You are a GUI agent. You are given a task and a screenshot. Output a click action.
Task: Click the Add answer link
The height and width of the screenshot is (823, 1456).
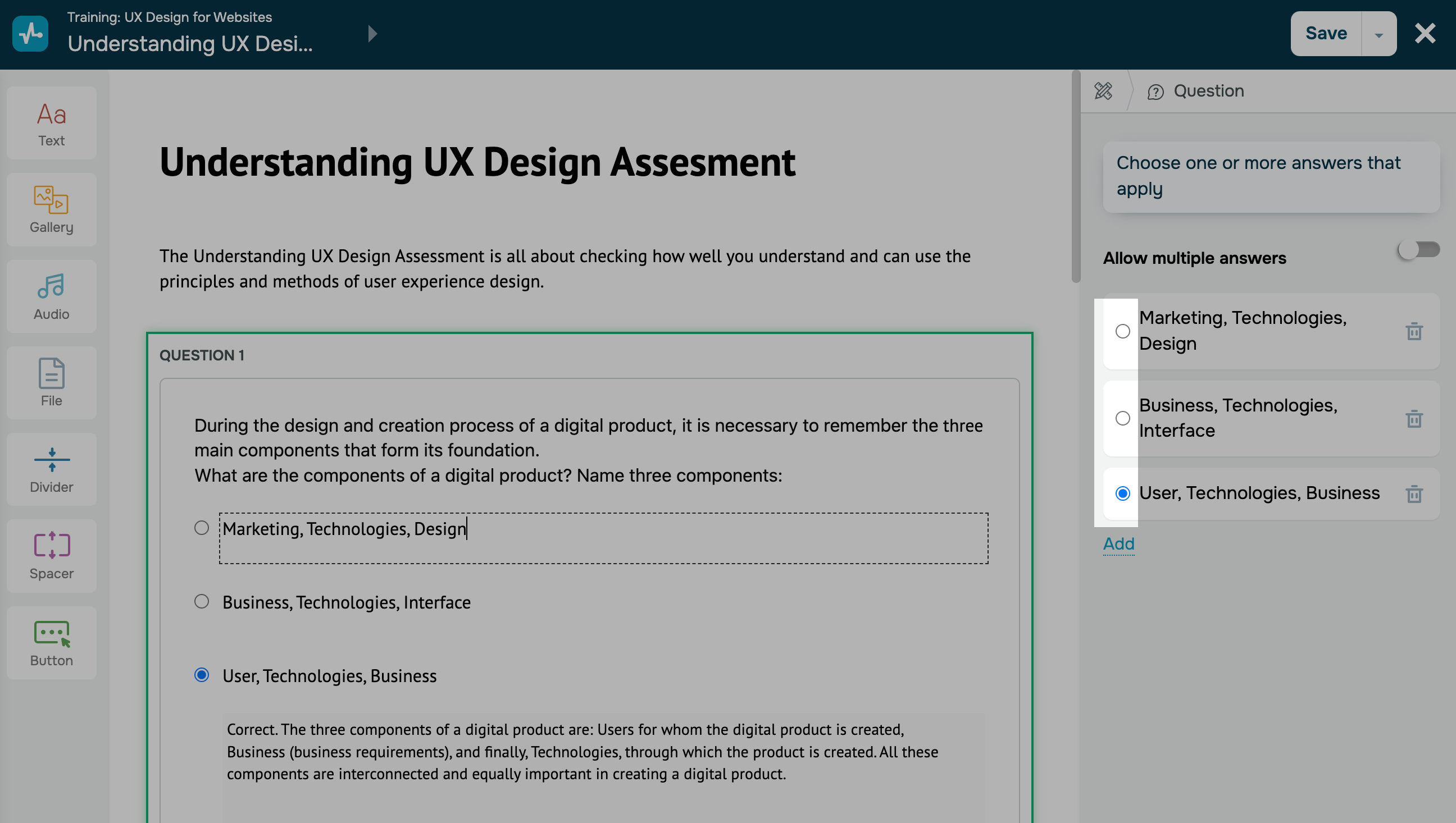pos(1118,544)
